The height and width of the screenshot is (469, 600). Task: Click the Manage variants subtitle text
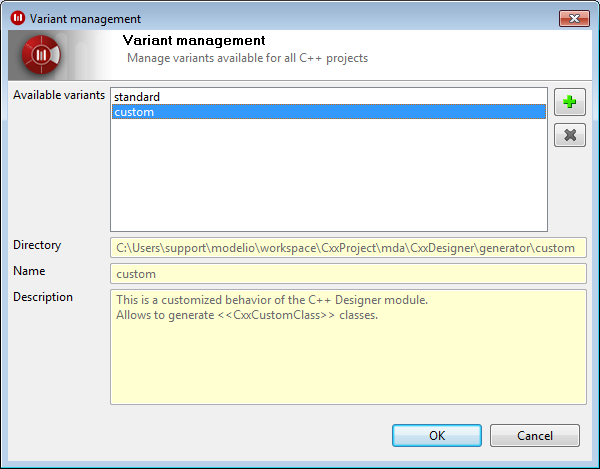[248, 58]
